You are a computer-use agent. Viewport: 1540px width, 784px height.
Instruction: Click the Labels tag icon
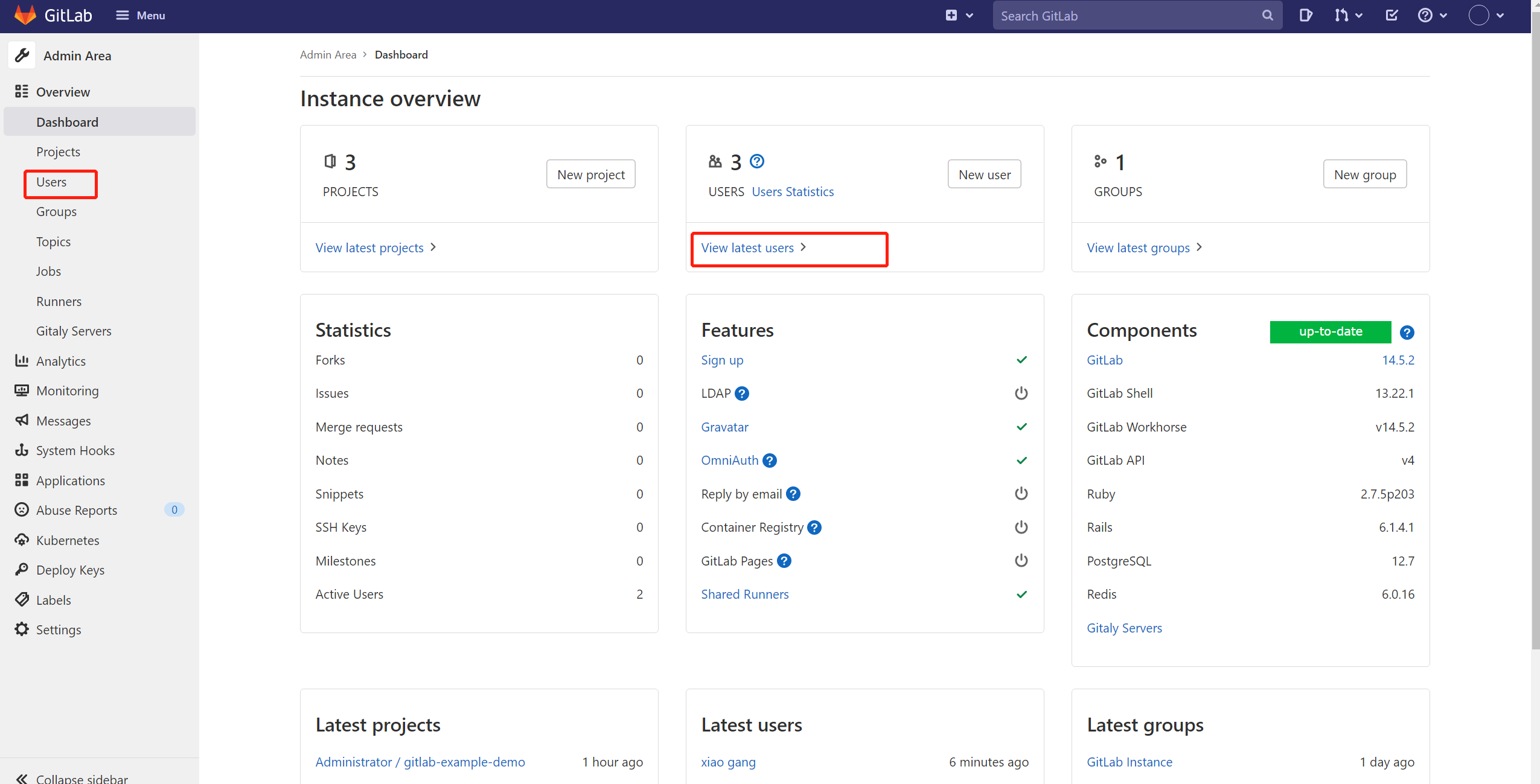click(22, 599)
